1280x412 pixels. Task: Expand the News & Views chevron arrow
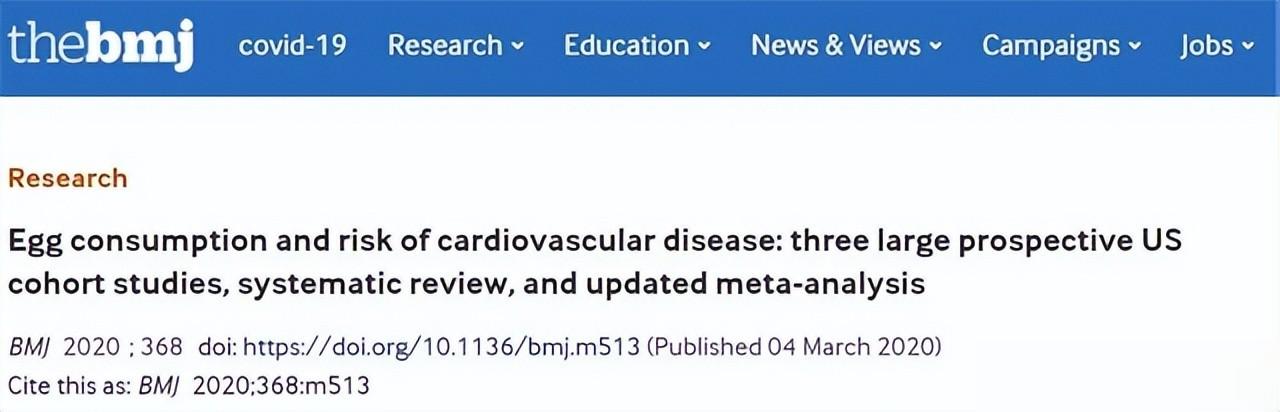tap(935, 46)
